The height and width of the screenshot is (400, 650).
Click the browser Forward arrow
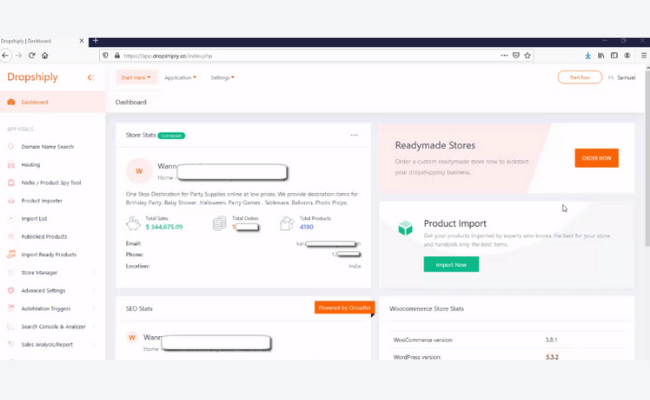(x=19, y=55)
